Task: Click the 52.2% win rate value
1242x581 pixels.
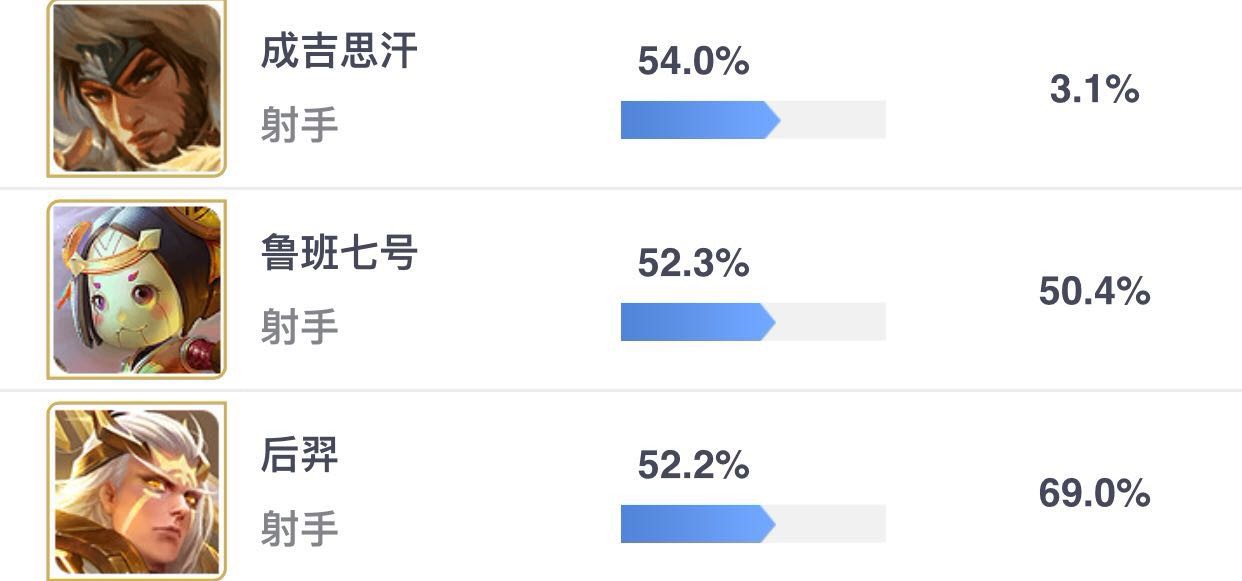Action: pyautogui.click(x=693, y=465)
